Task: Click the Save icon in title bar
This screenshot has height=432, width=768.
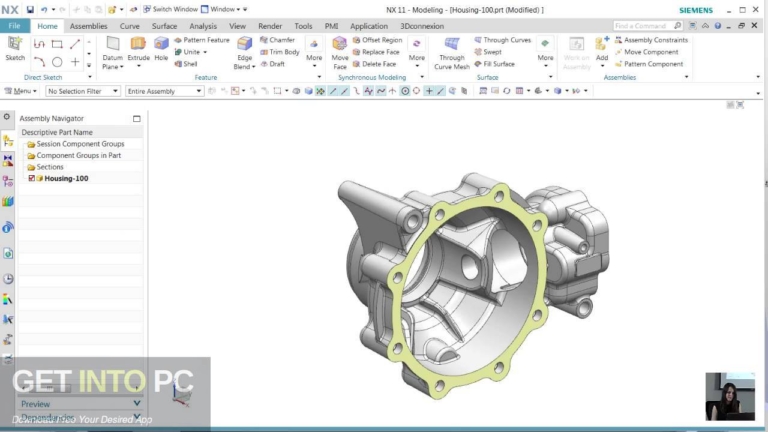Action: pyautogui.click(x=30, y=9)
